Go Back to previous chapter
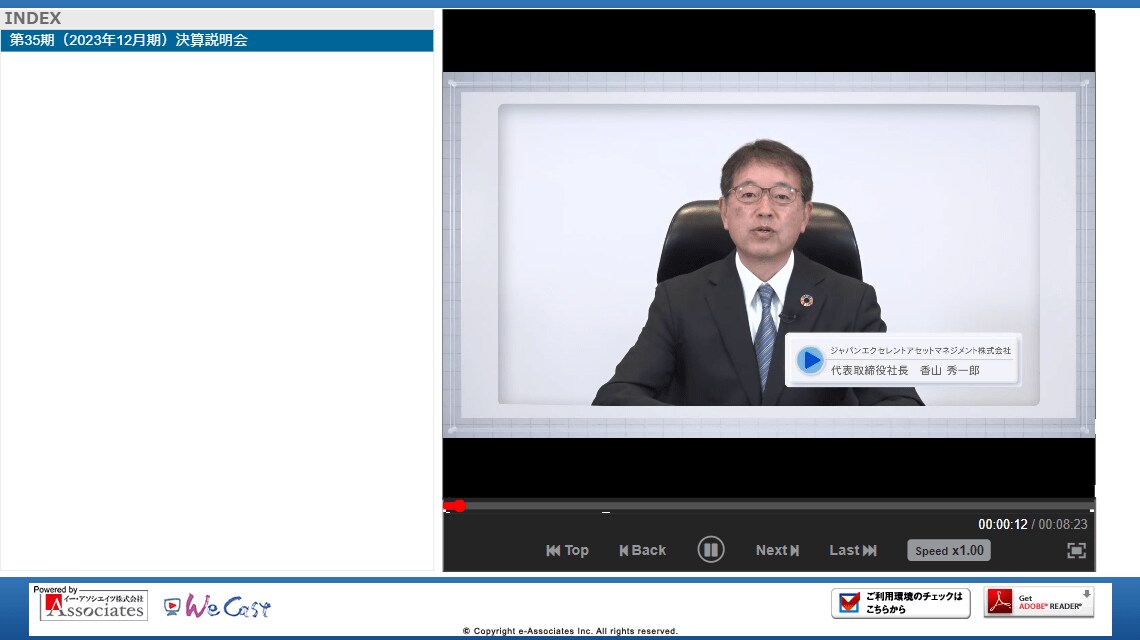1140x640 pixels. tap(642, 550)
